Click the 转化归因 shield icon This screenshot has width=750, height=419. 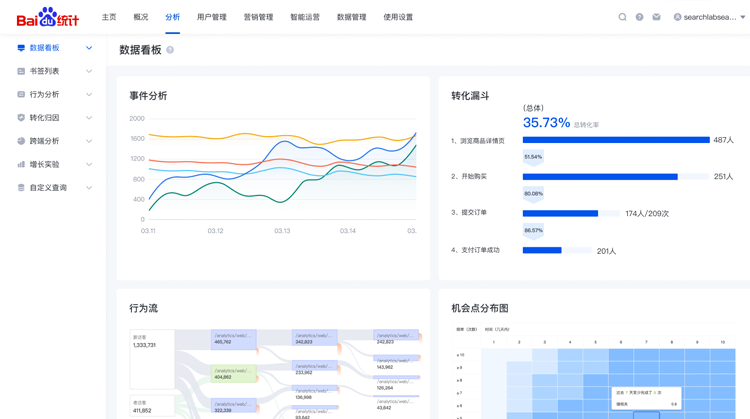[21, 118]
